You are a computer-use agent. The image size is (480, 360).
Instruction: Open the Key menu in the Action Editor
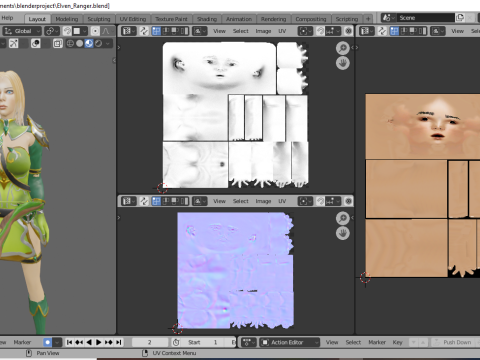(x=397, y=342)
